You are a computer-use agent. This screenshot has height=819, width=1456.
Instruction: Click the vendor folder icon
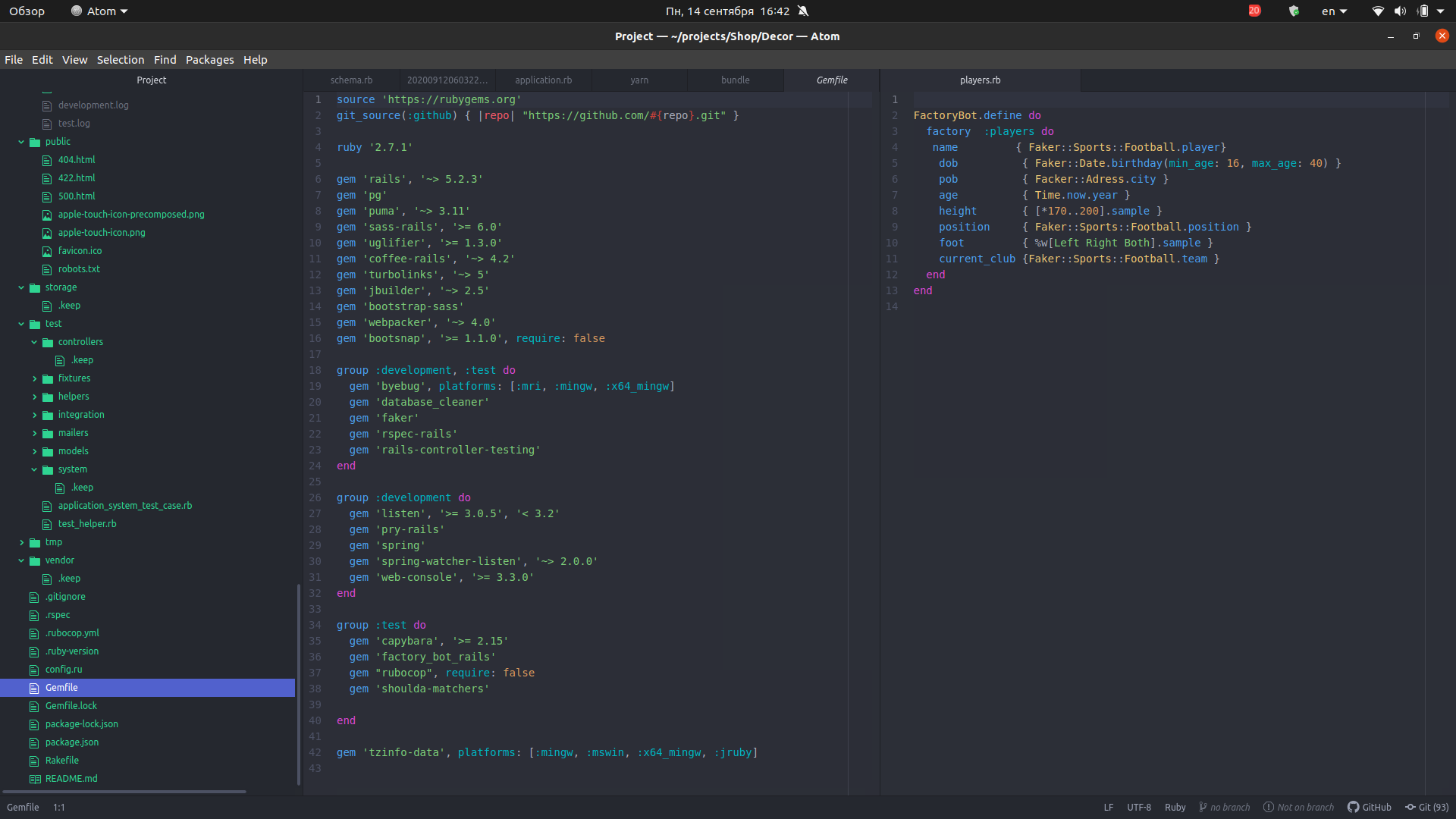(x=35, y=560)
